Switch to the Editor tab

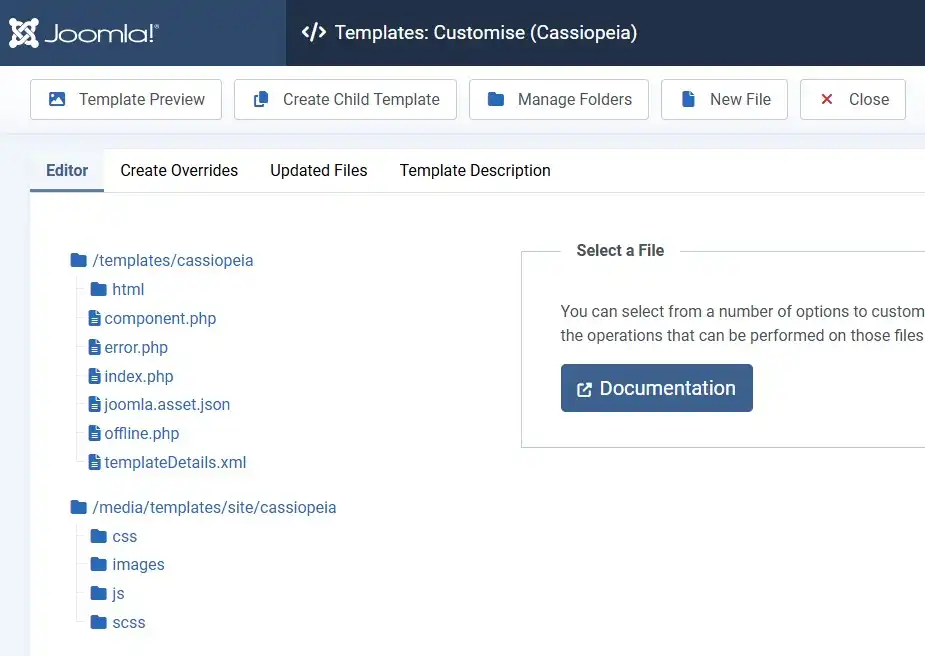coord(67,170)
